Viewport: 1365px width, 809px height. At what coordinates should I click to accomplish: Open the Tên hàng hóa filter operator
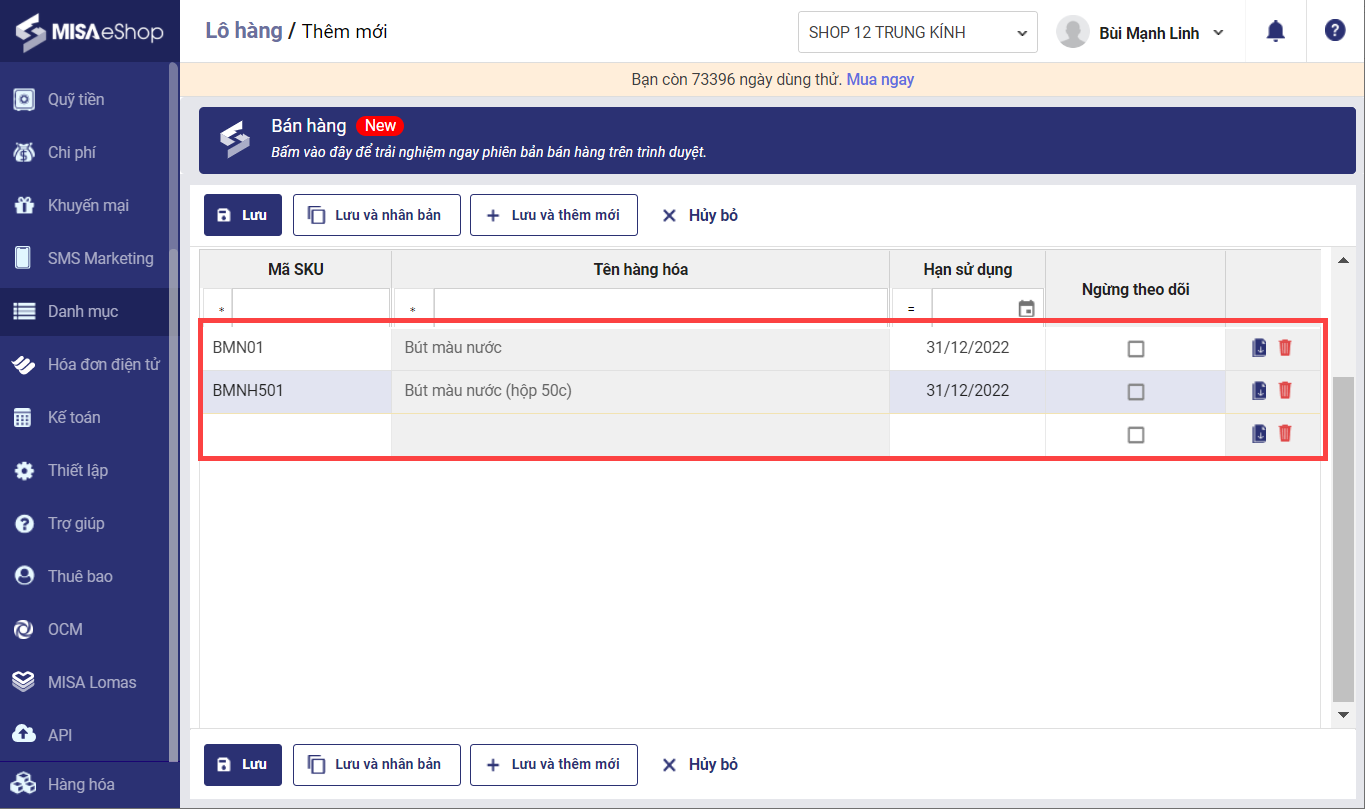[x=413, y=309]
